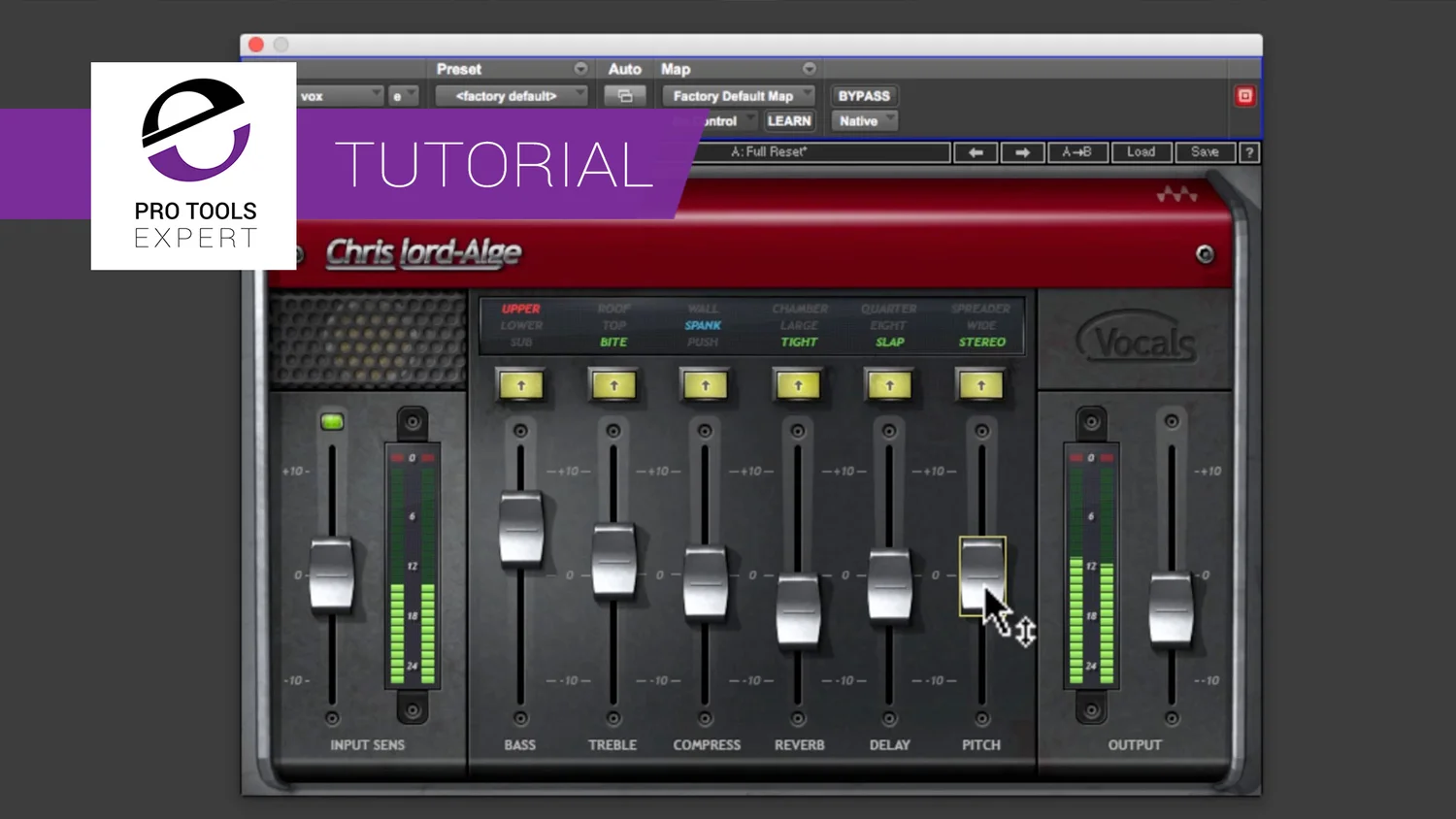
Task: Click the Save button
Action: coord(1205,152)
